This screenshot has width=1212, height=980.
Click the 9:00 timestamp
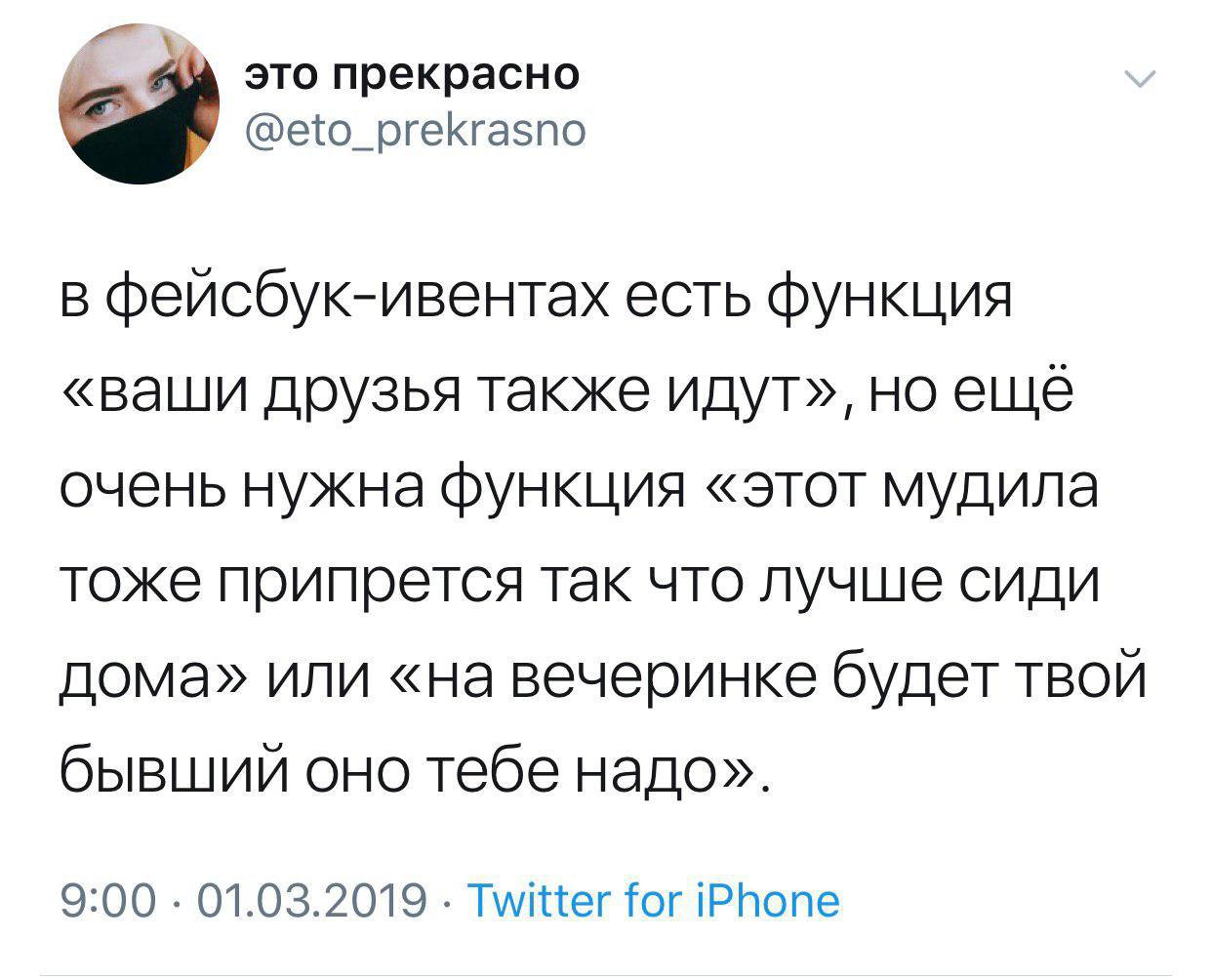coord(106,900)
